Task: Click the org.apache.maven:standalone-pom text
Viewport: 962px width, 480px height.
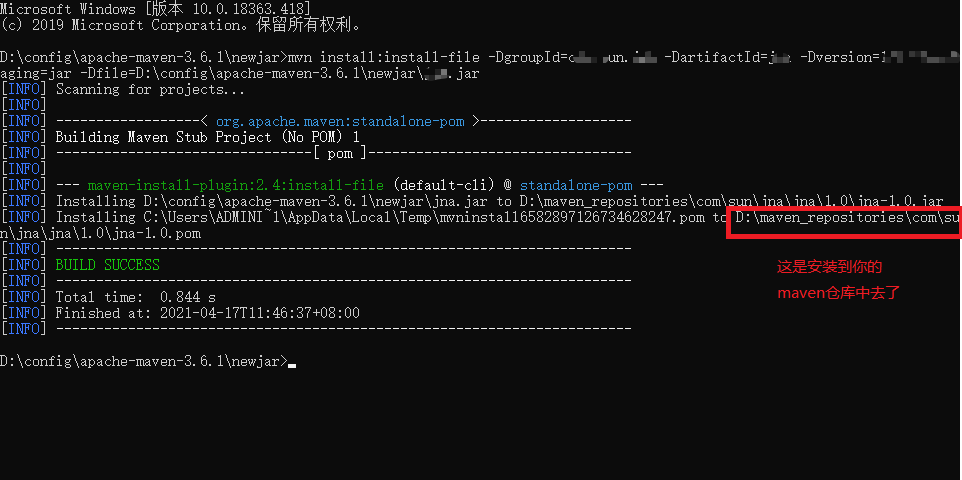Action: 340,122
